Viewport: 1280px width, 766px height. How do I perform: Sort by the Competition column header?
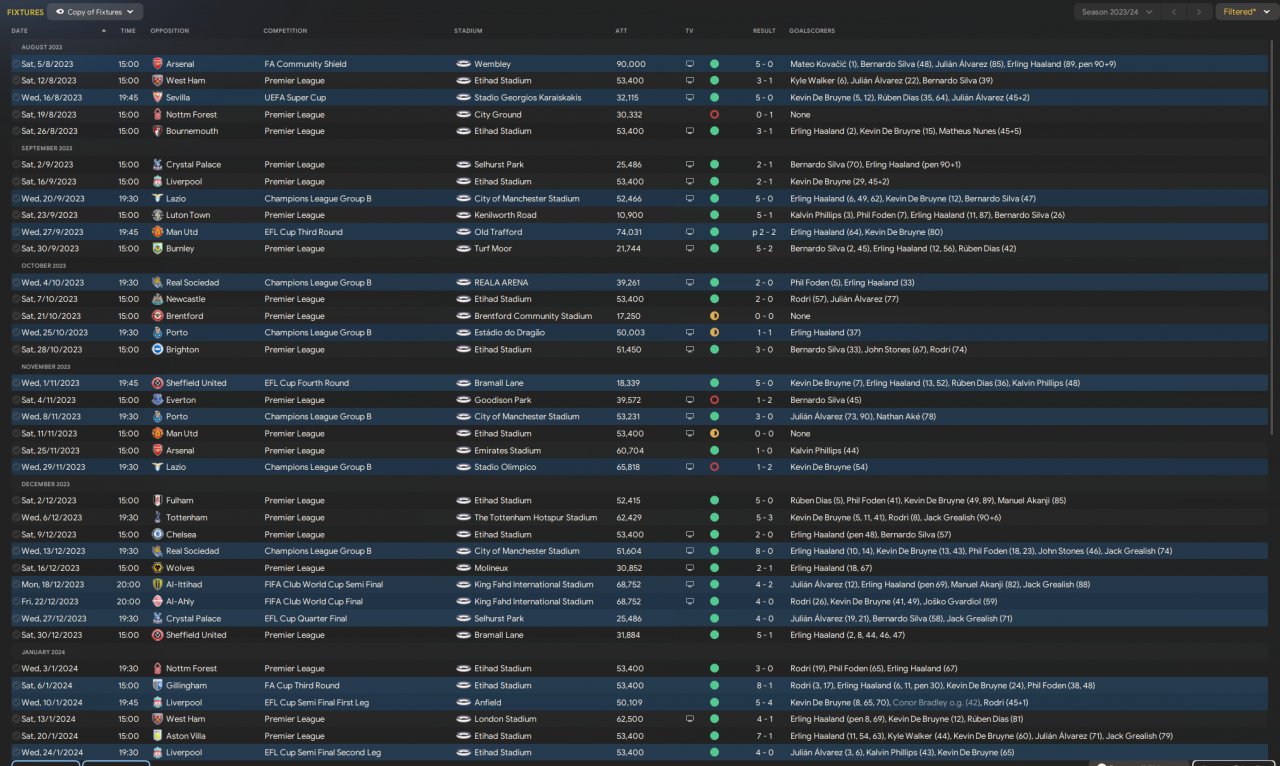click(x=286, y=31)
